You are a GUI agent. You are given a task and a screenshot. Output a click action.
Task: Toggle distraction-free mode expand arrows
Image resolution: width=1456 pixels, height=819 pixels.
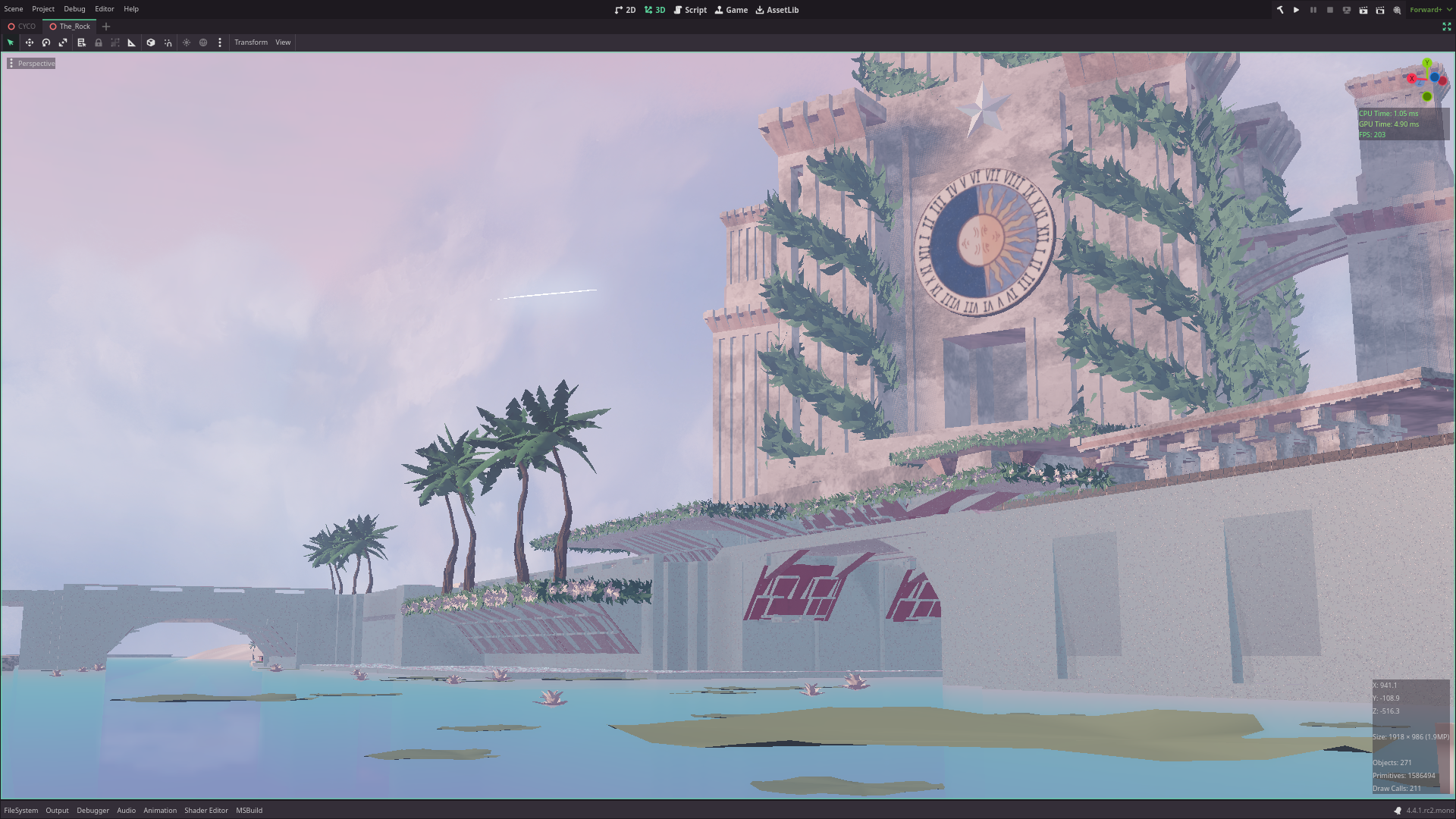point(1446,27)
